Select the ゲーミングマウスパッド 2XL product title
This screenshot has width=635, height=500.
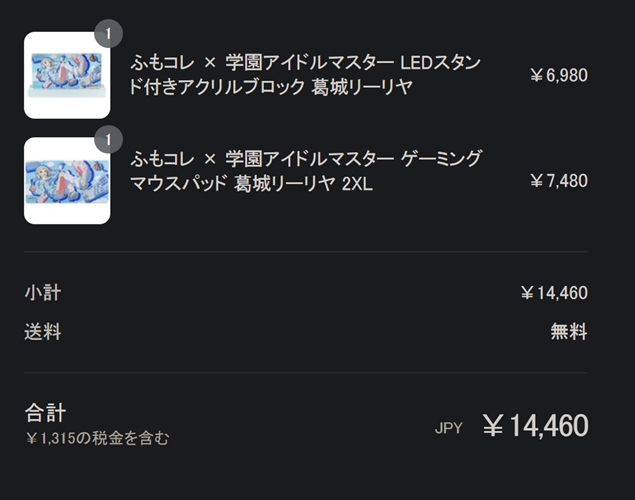pyautogui.click(x=306, y=172)
